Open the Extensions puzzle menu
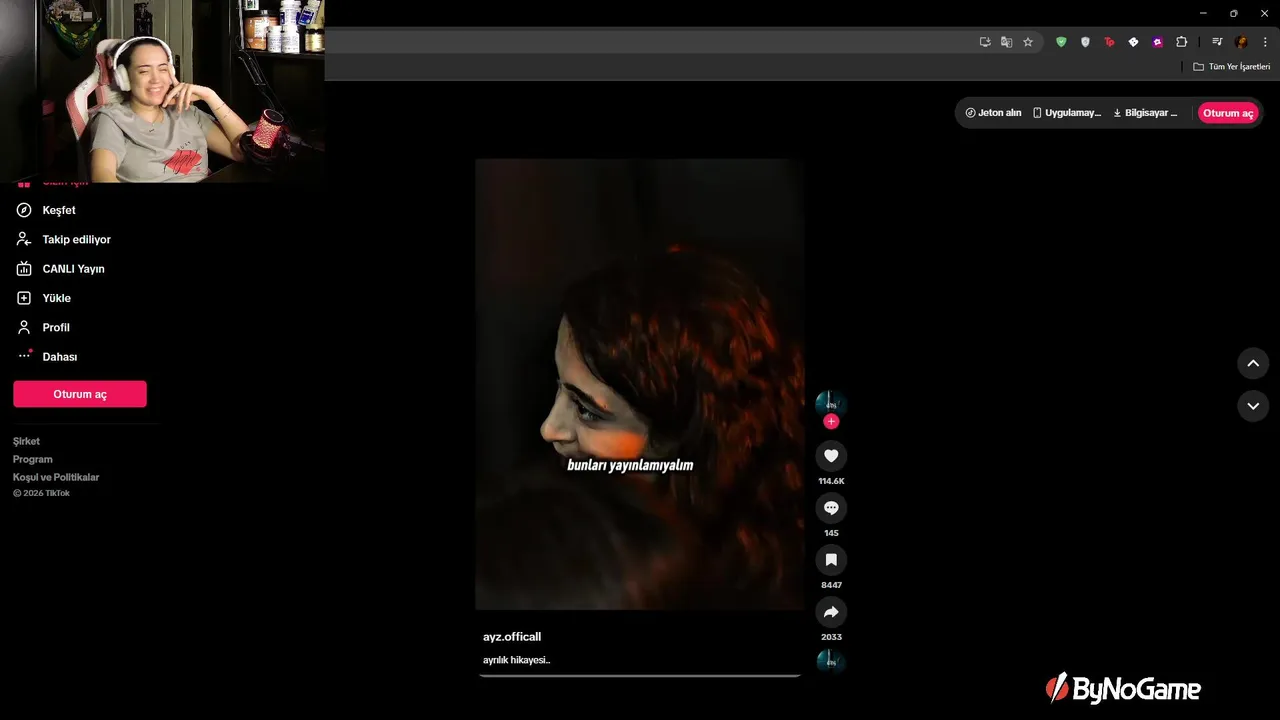 tap(1182, 42)
